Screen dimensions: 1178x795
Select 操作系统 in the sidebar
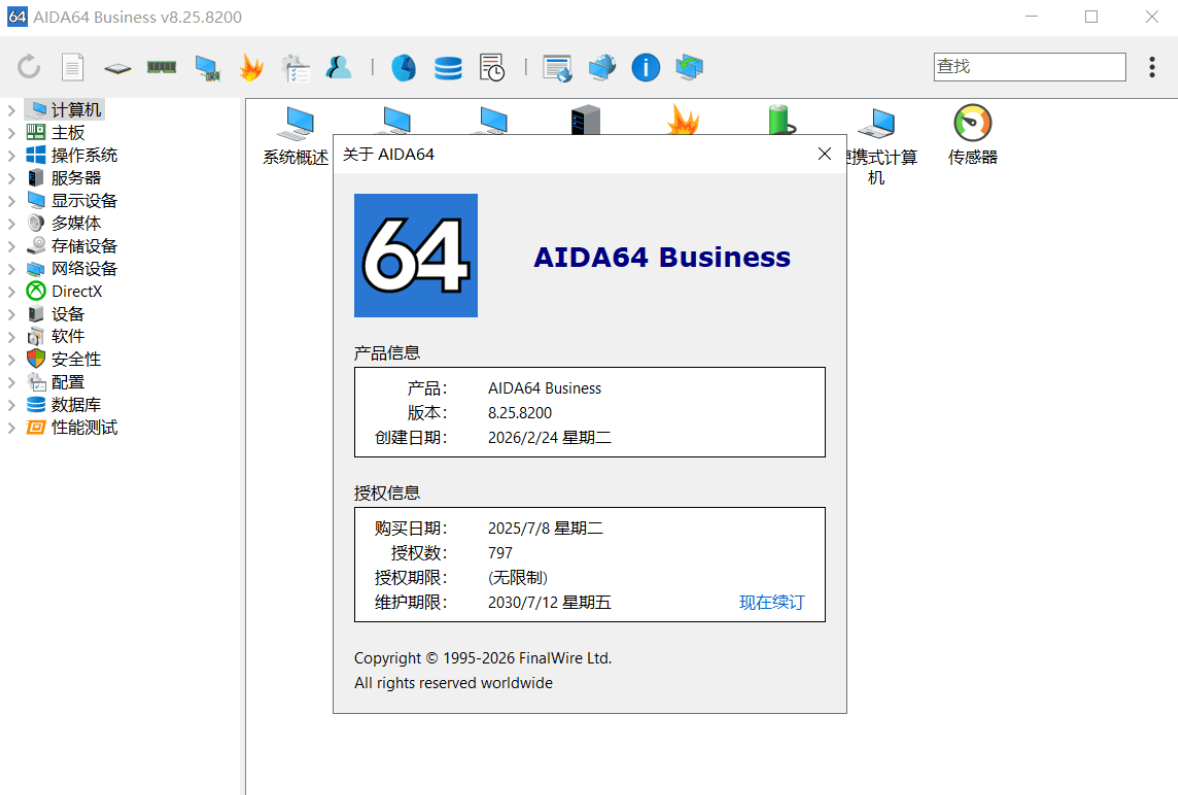(x=82, y=155)
